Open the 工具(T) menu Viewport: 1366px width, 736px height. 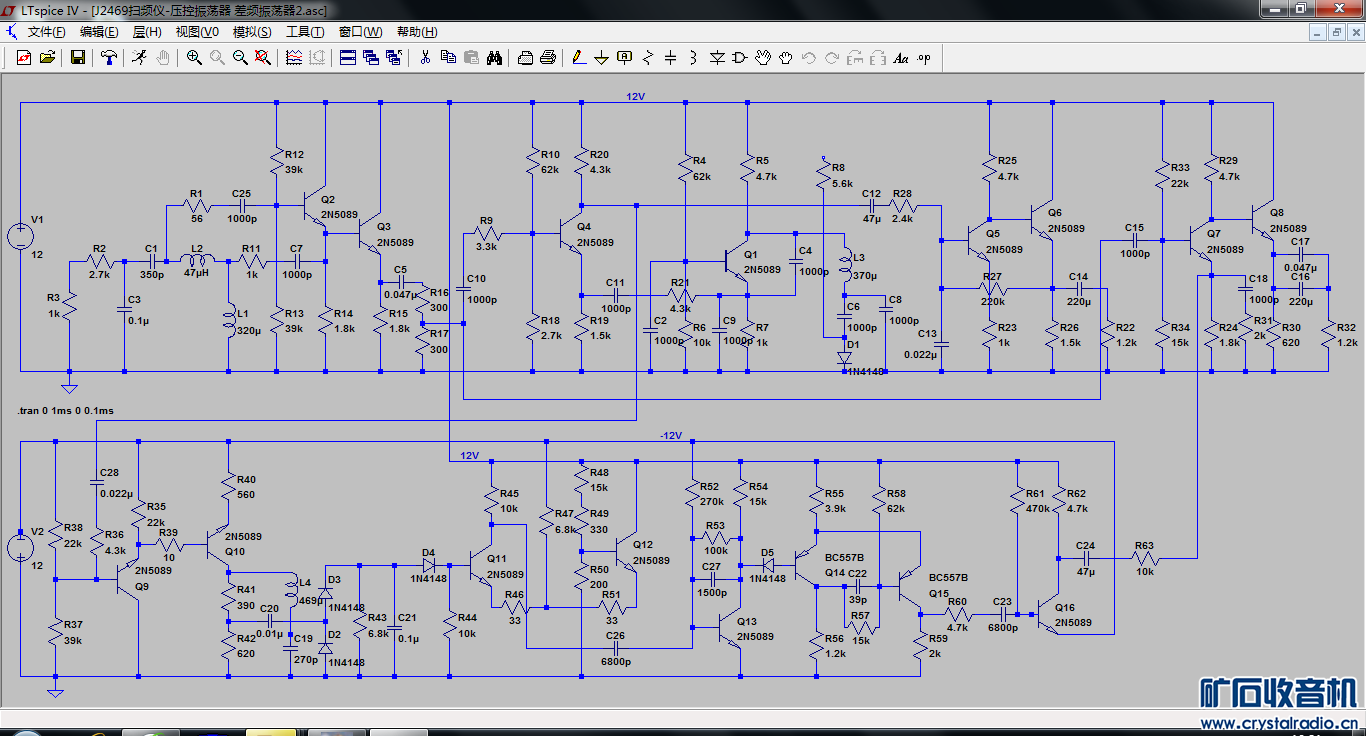(x=305, y=32)
